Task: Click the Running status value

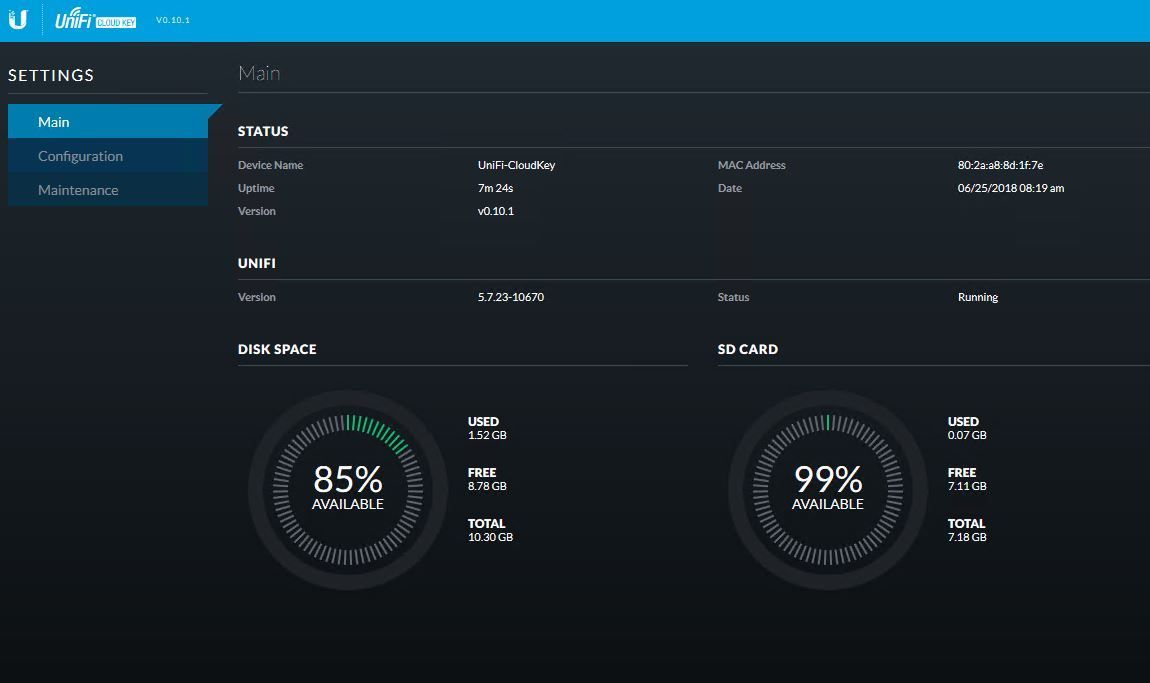Action: coord(977,297)
